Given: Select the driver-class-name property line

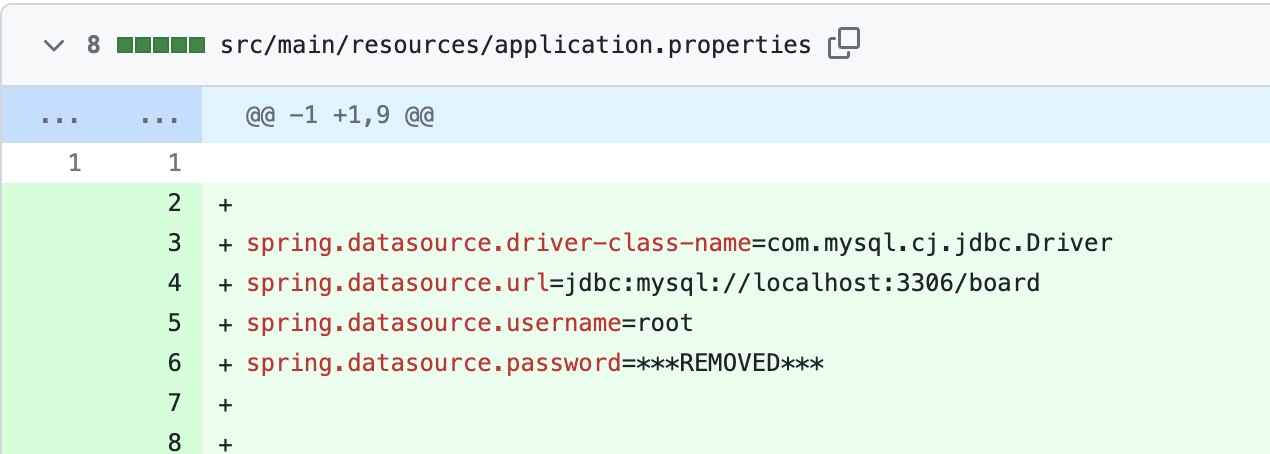Looking at the screenshot, I should (x=679, y=243).
